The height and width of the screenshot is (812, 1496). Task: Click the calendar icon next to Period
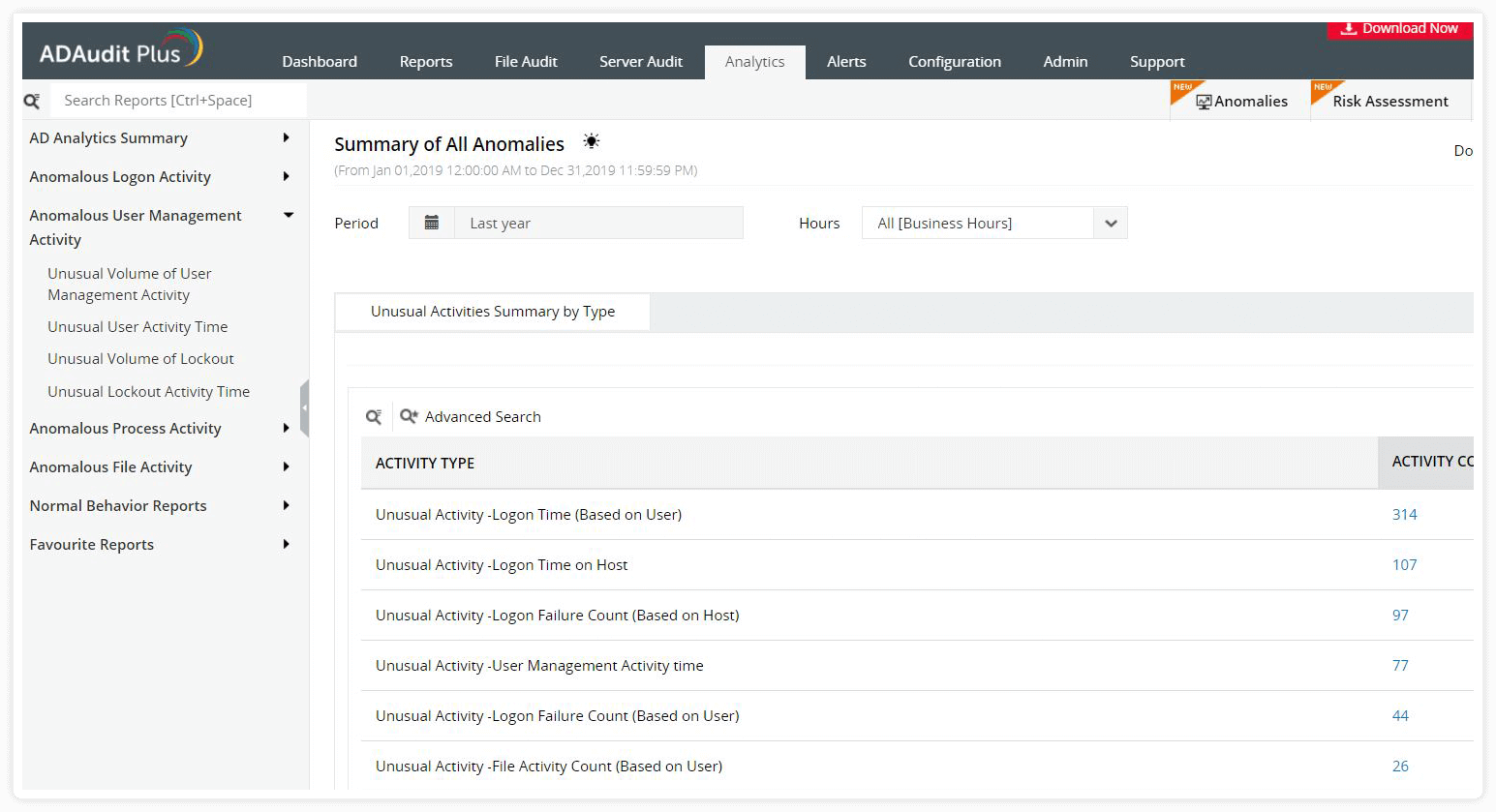(432, 223)
